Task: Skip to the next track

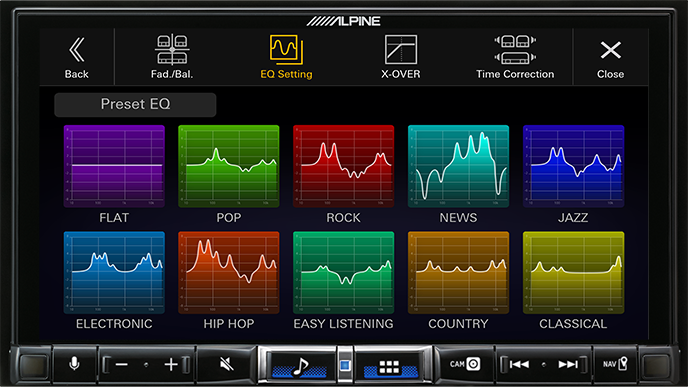Action: point(568,364)
